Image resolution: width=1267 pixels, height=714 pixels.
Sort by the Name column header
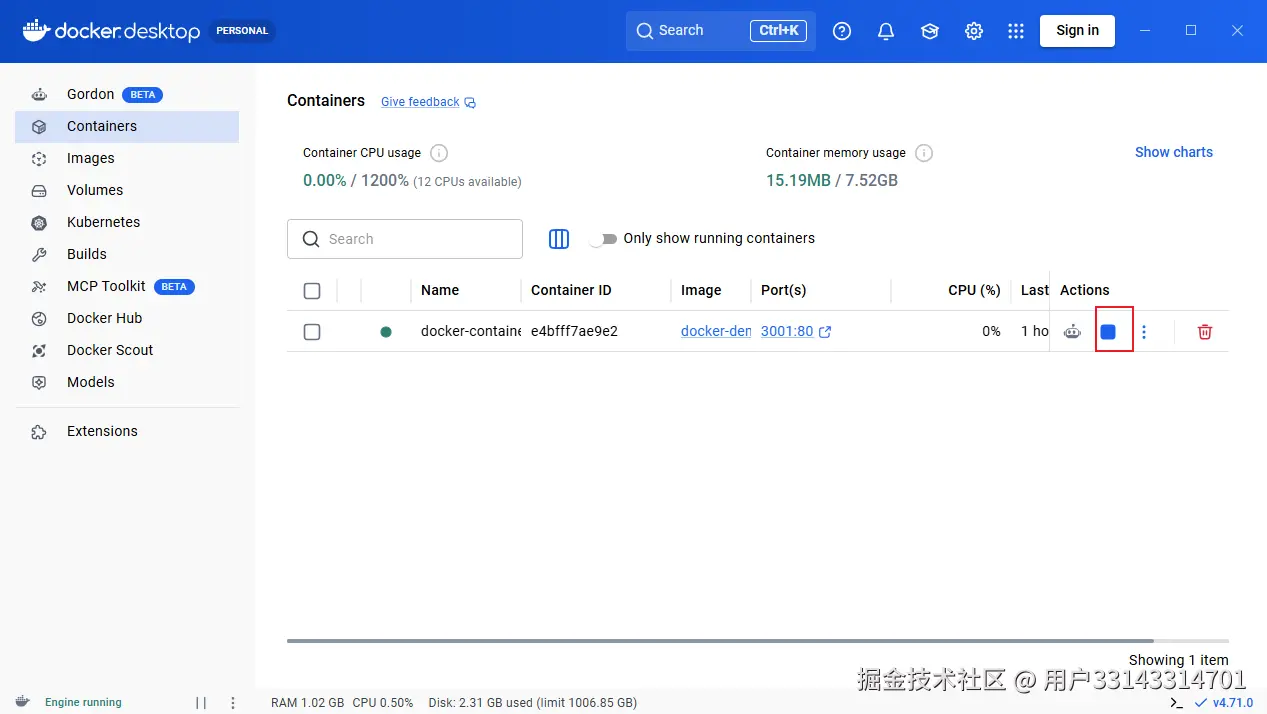[440, 290]
